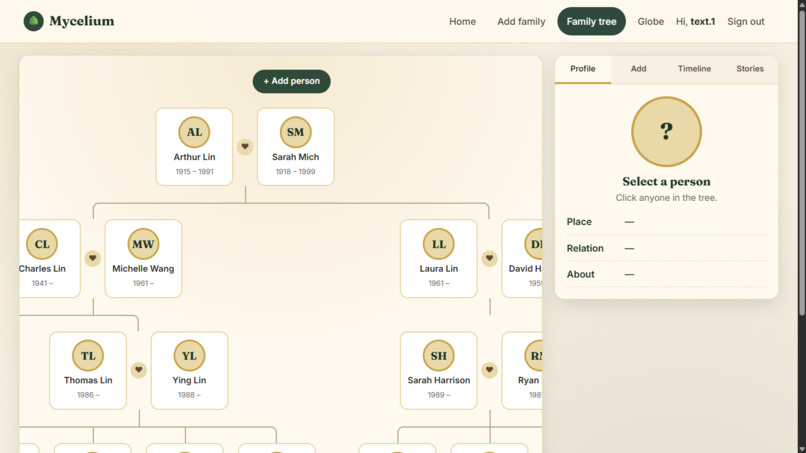Click Sarah Harrison name text
This screenshot has height=453, width=806.
[x=438, y=380]
